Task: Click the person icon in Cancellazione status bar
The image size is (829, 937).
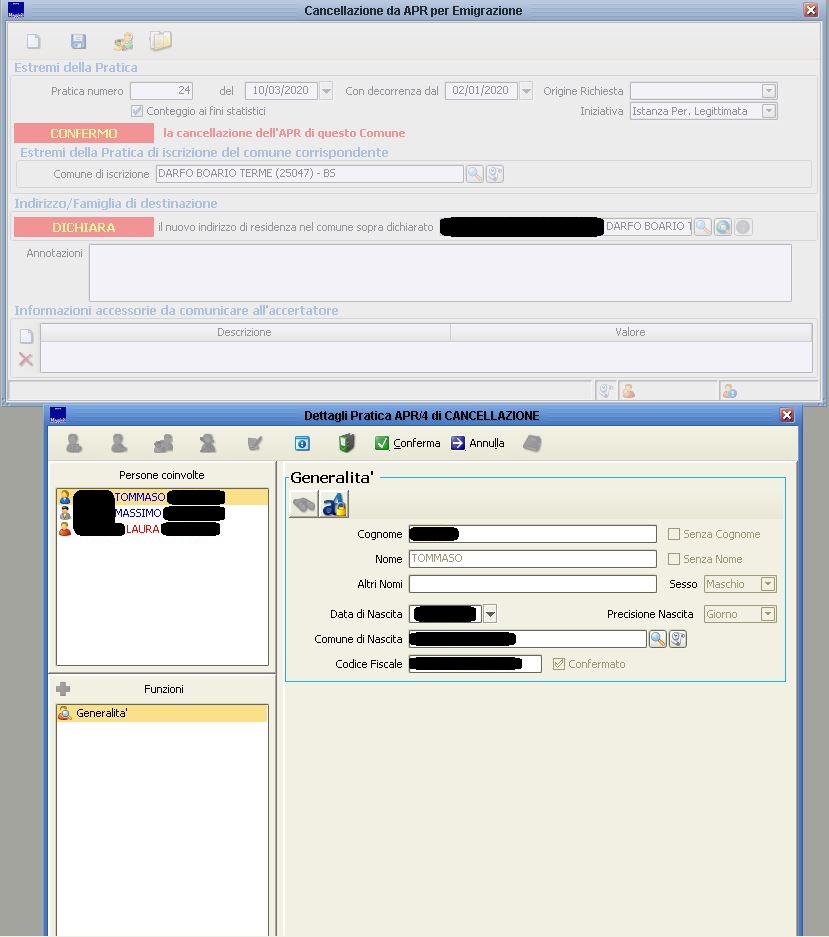Action: click(x=628, y=391)
